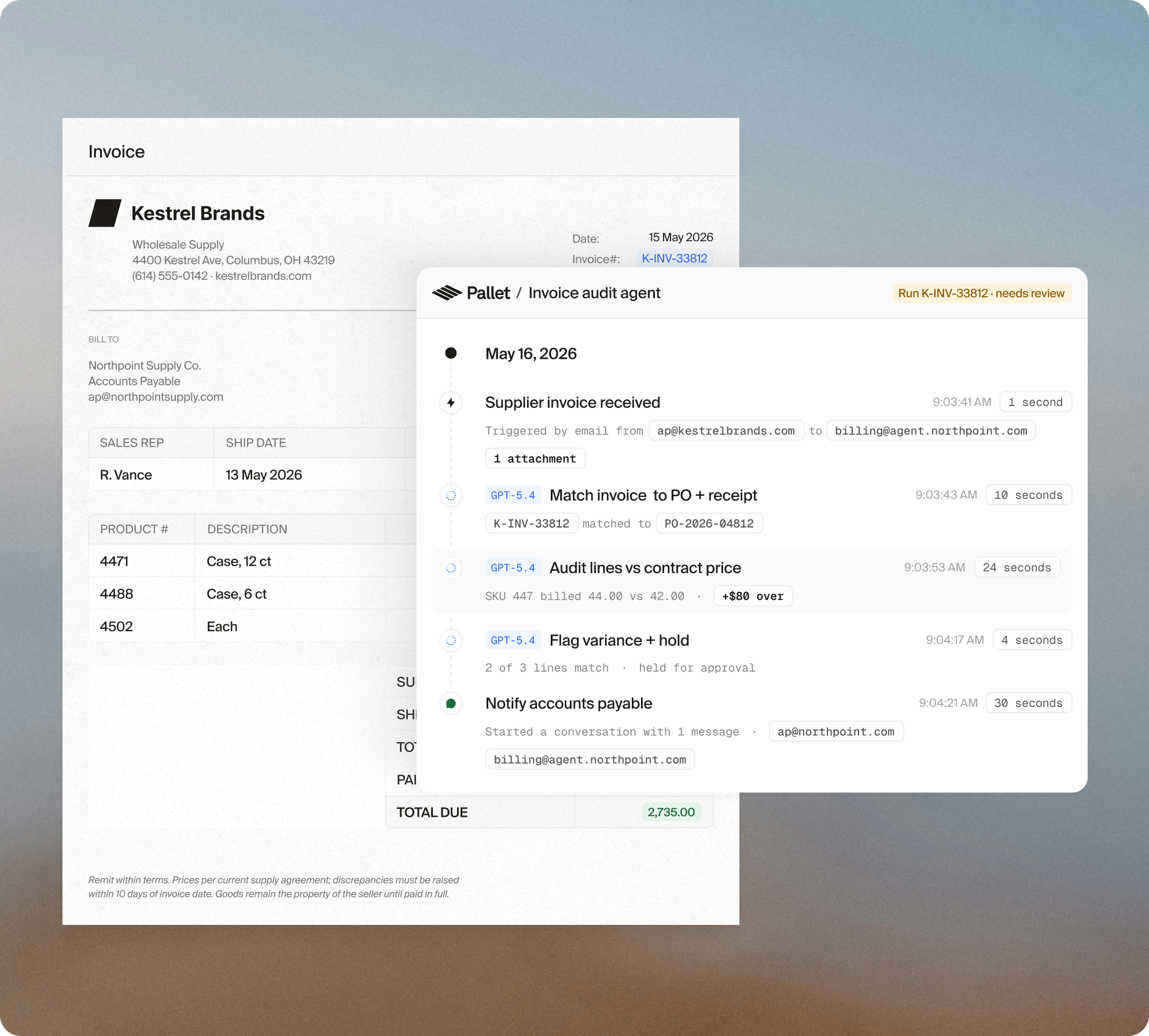Click the 13 May 2026 ship date cell

(264, 475)
